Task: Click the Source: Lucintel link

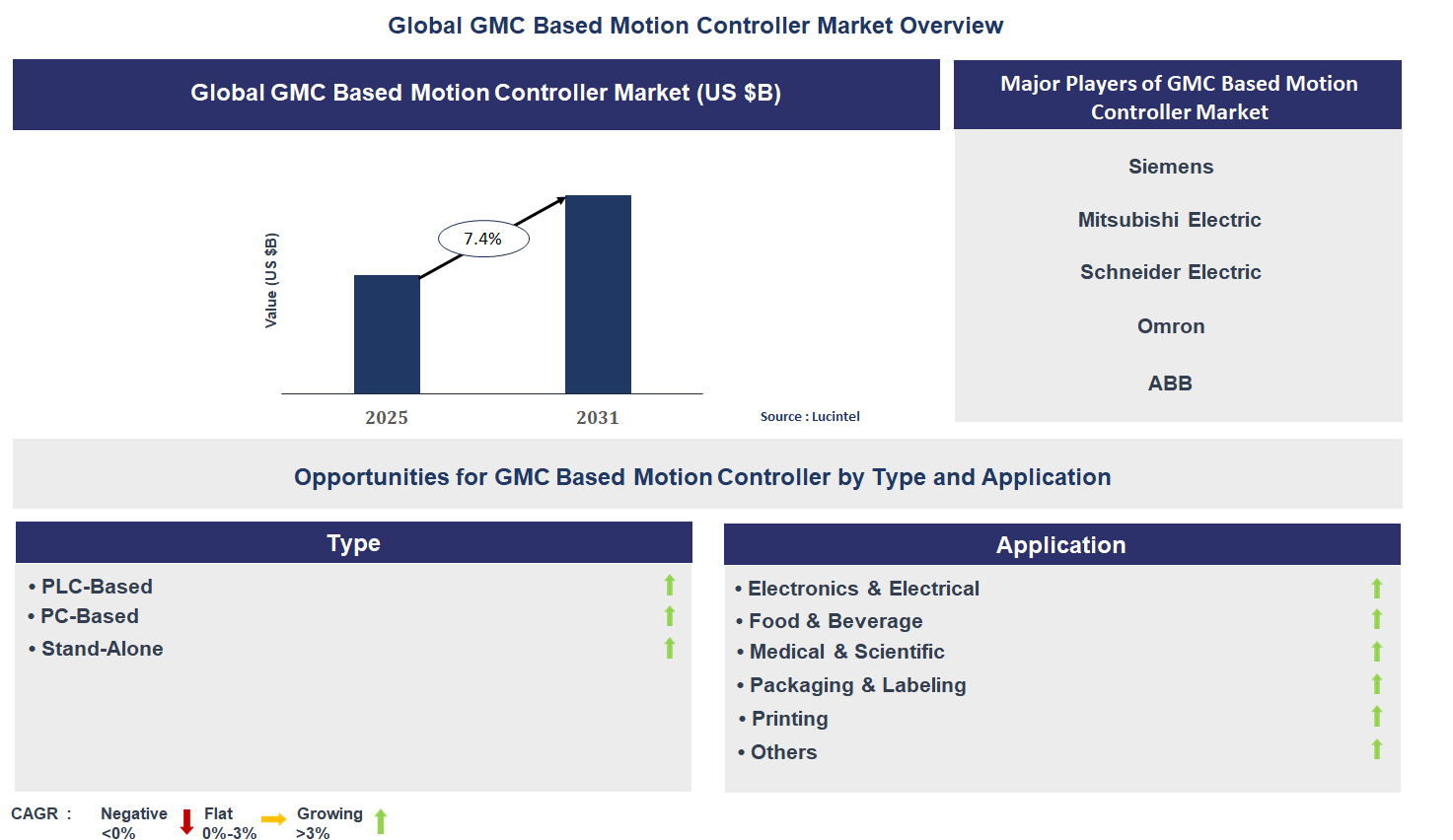Action: pyautogui.click(x=809, y=416)
